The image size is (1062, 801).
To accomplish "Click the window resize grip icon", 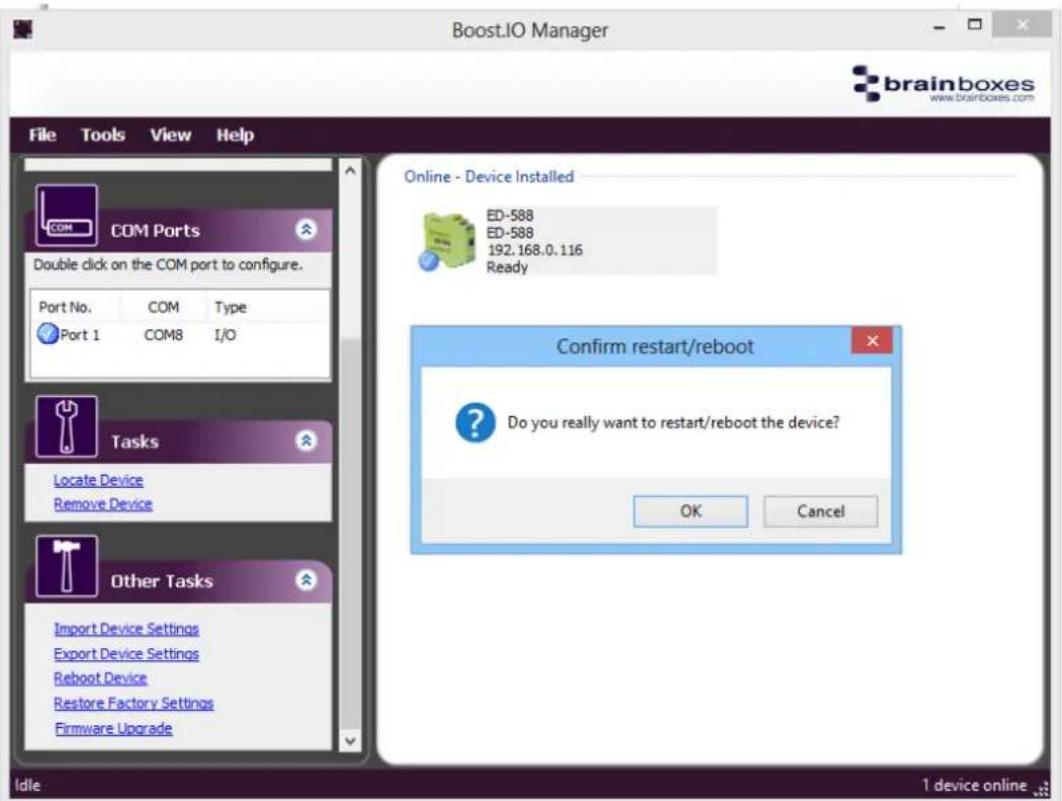I will [x=1040, y=789].
